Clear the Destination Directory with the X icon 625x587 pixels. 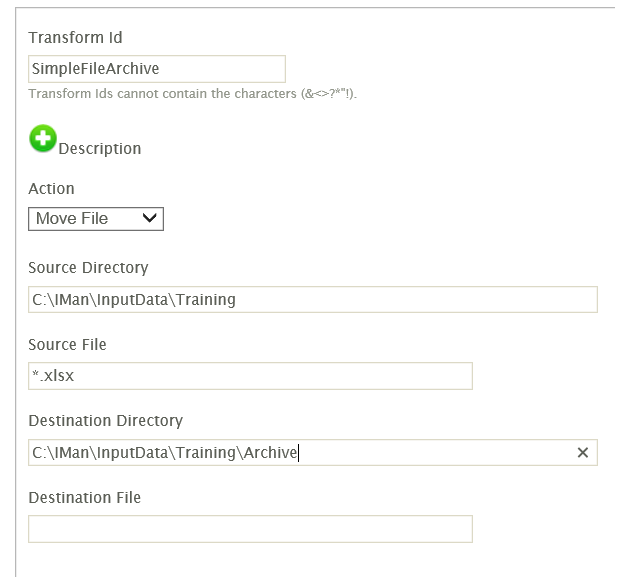583,453
